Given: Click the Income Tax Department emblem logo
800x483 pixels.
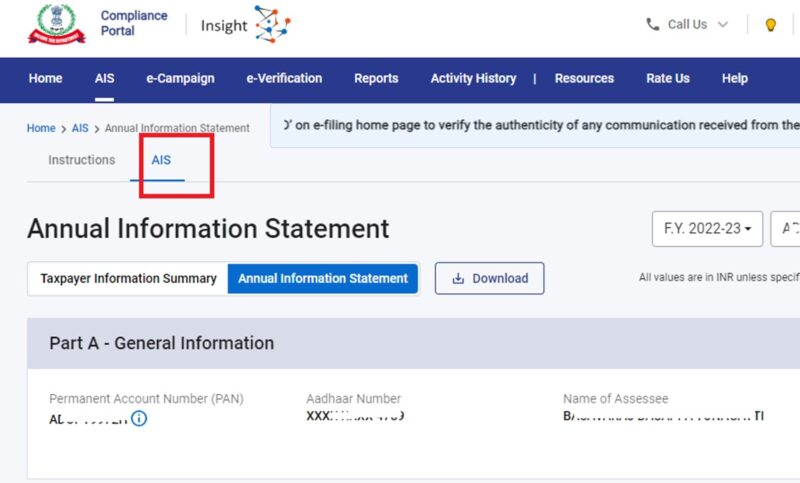Looking at the screenshot, I should [x=57, y=24].
